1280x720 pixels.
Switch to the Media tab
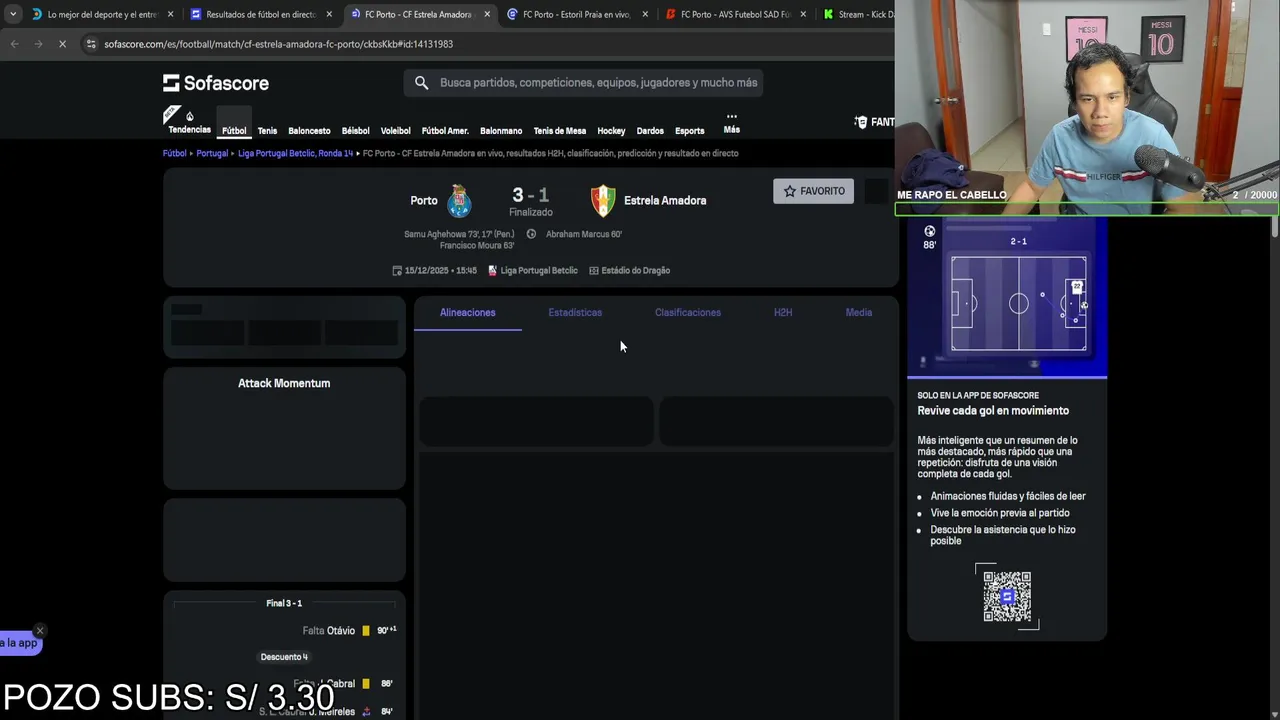tap(859, 313)
